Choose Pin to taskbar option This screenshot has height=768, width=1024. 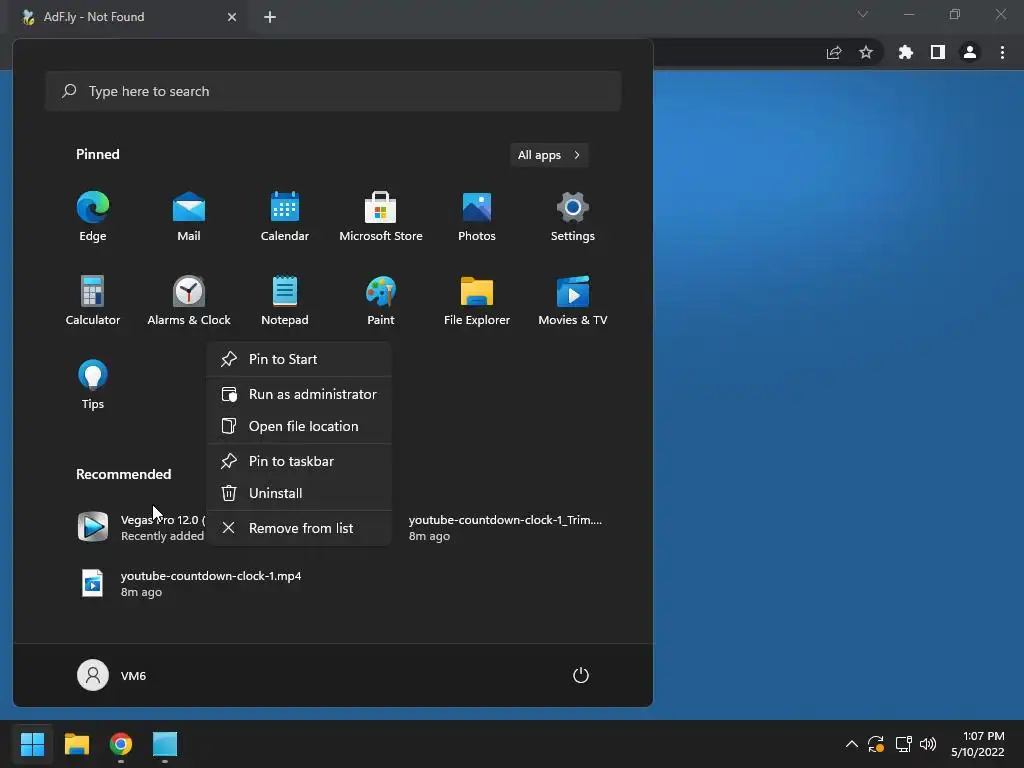click(x=299, y=461)
